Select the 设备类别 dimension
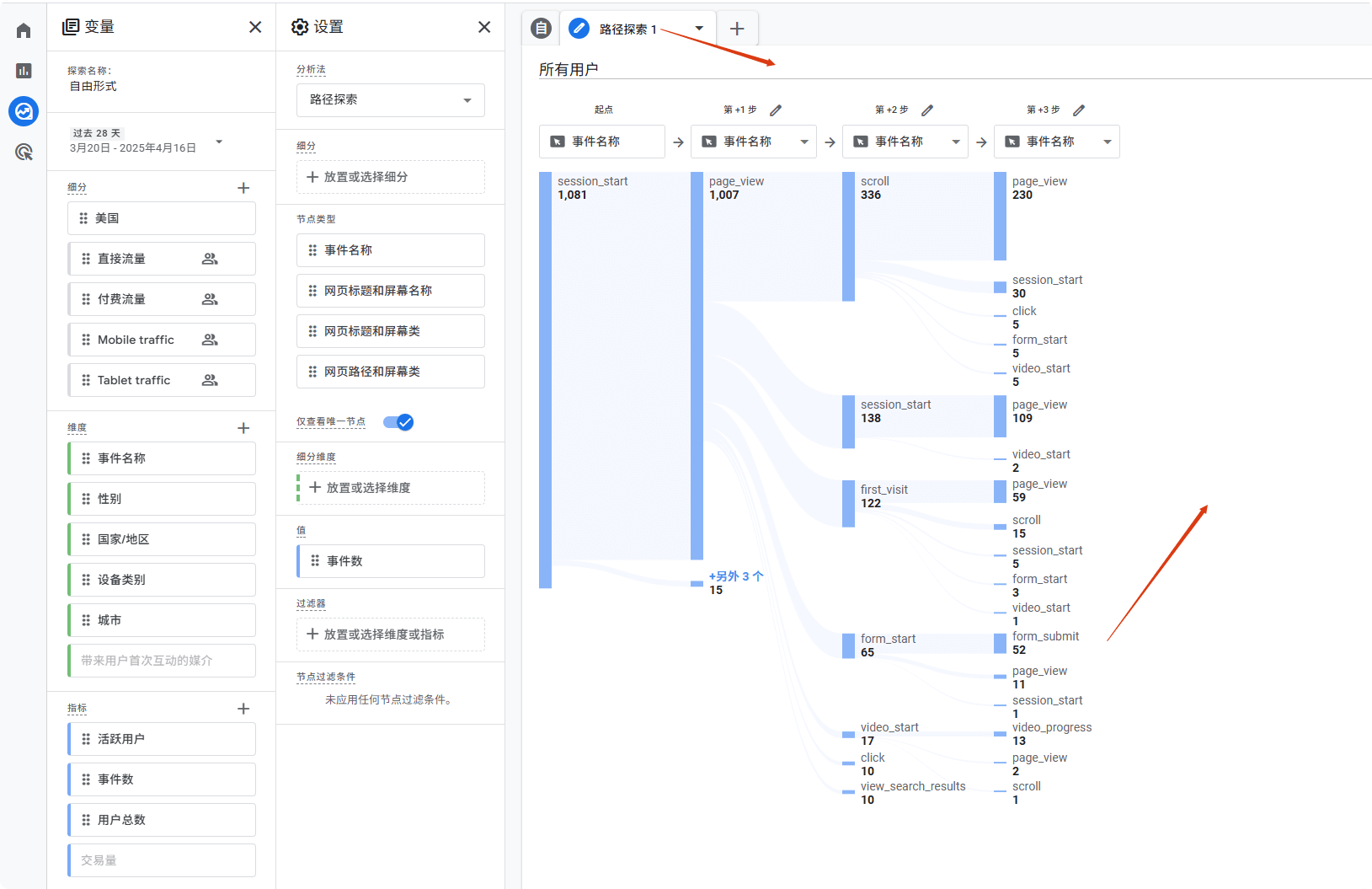 pos(162,580)
